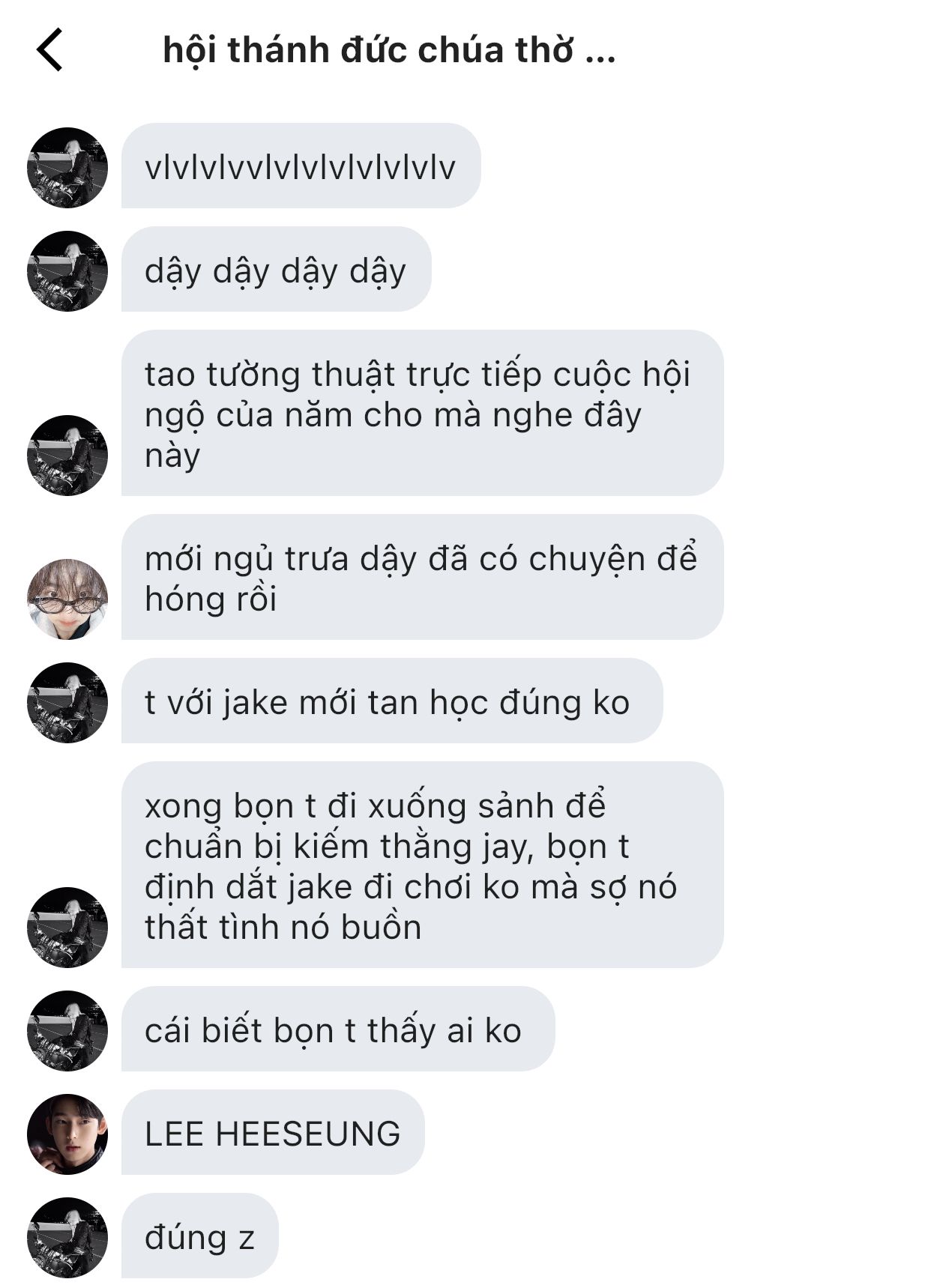This screenshot has height=1288, width=931.
Task: Select the 'mới ngủ trưa dậy' bubble
Action: (x=422, y=577)
